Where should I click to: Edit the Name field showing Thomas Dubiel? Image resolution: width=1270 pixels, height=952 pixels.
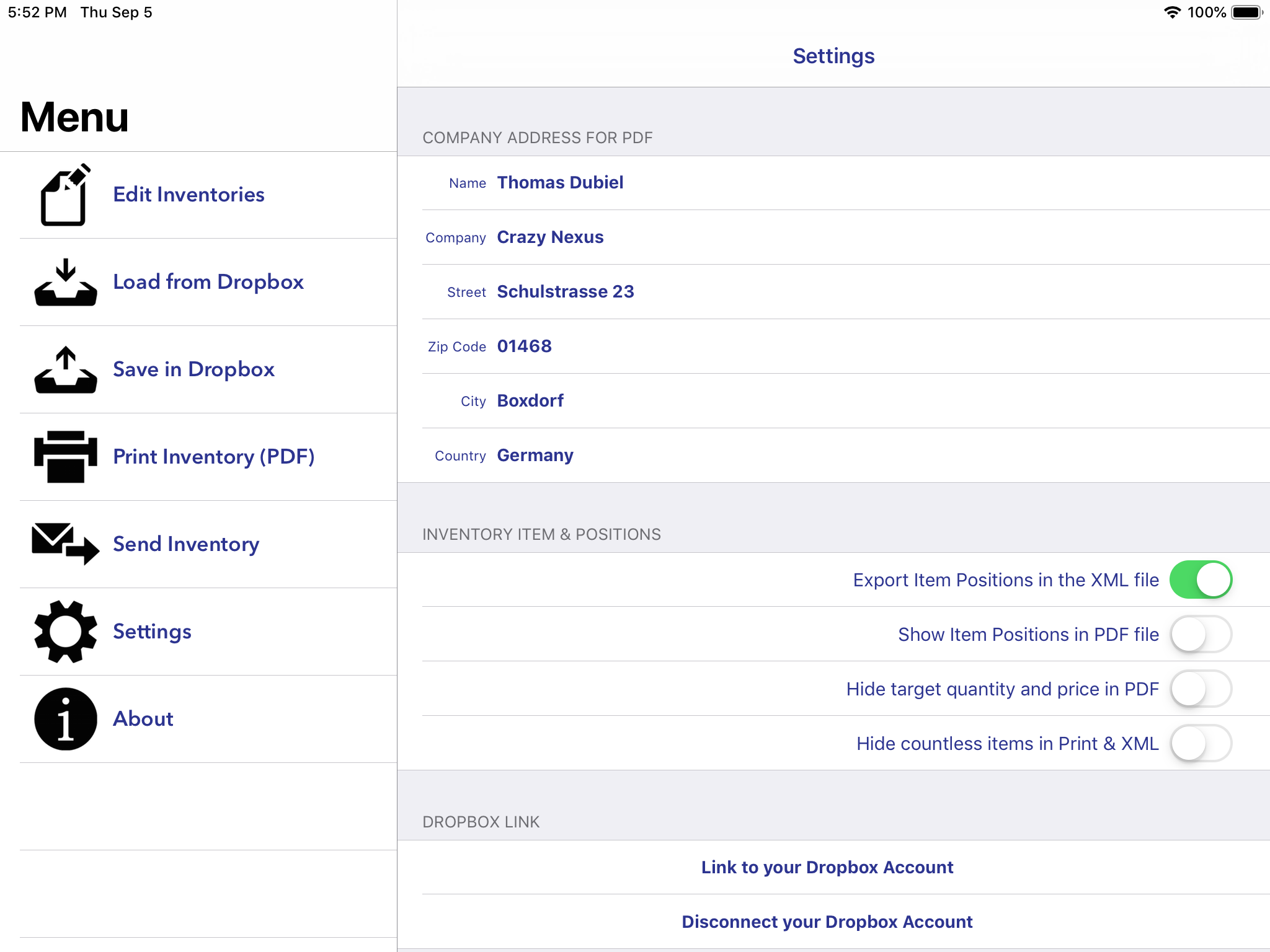click(x=560, y=182)
